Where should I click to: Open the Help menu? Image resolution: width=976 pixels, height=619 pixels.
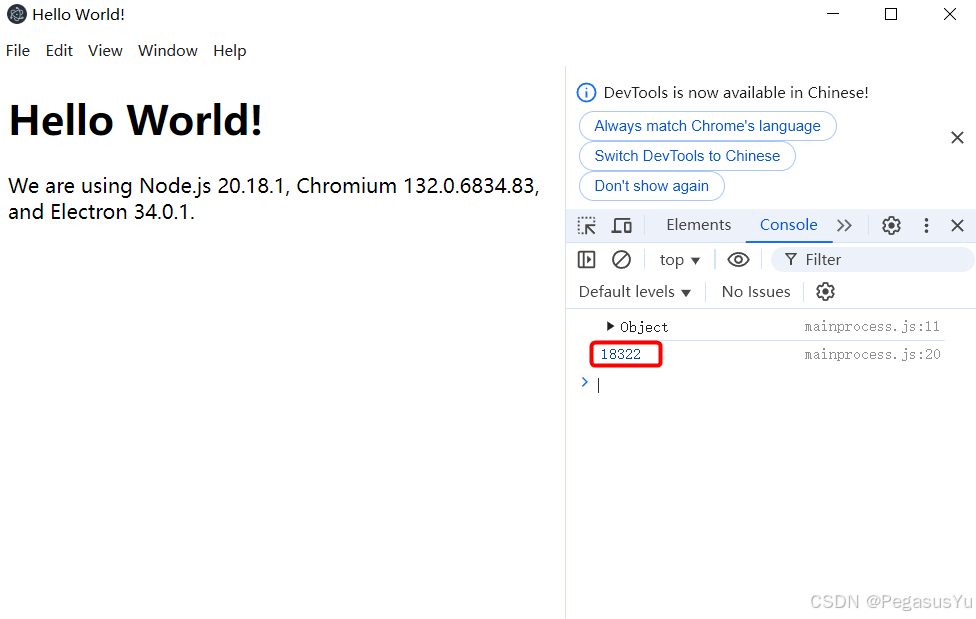tap(230, 50)
